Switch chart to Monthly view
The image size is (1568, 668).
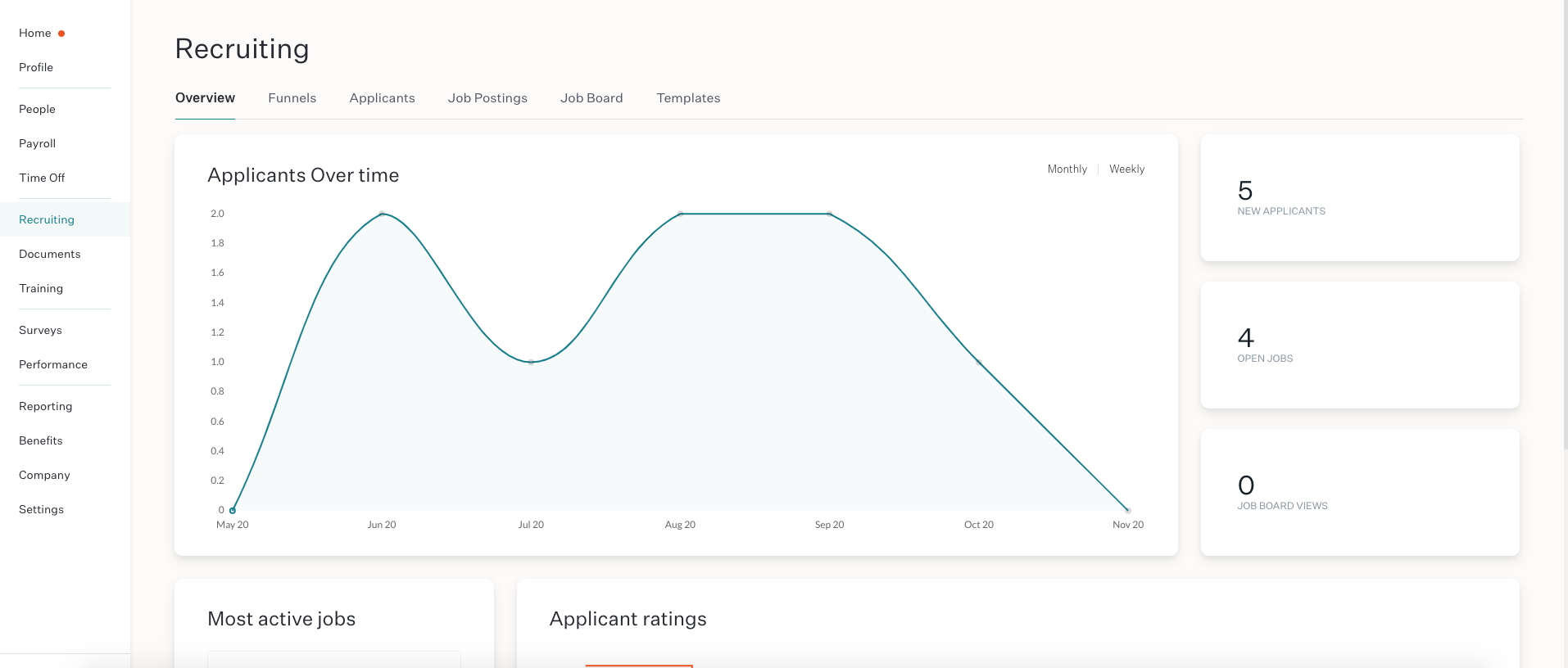coord(1067,169)
